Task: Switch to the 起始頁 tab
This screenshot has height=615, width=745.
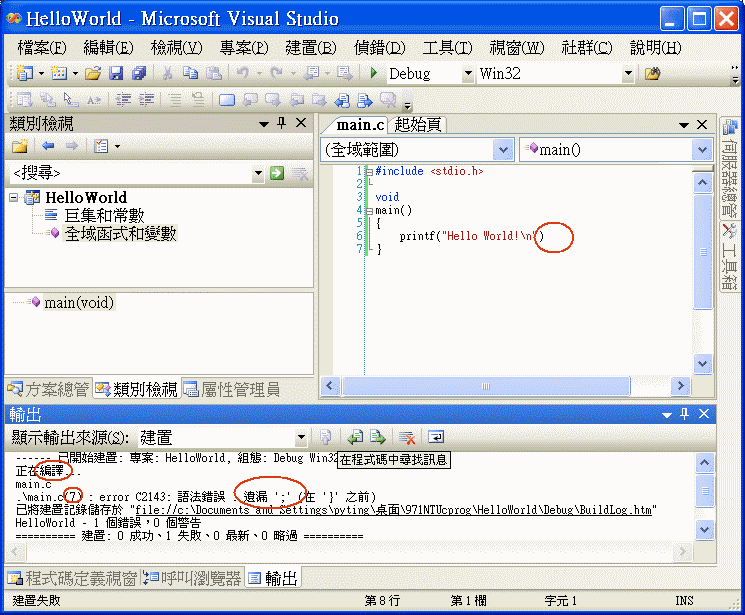Action: pyautogui.click(x=418, y=125)
